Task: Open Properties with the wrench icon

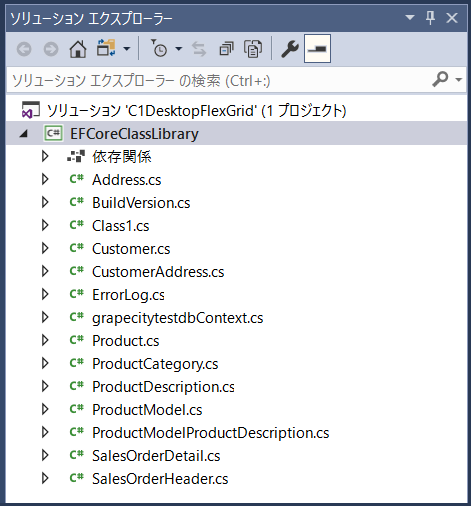Action: pos(290,49)
